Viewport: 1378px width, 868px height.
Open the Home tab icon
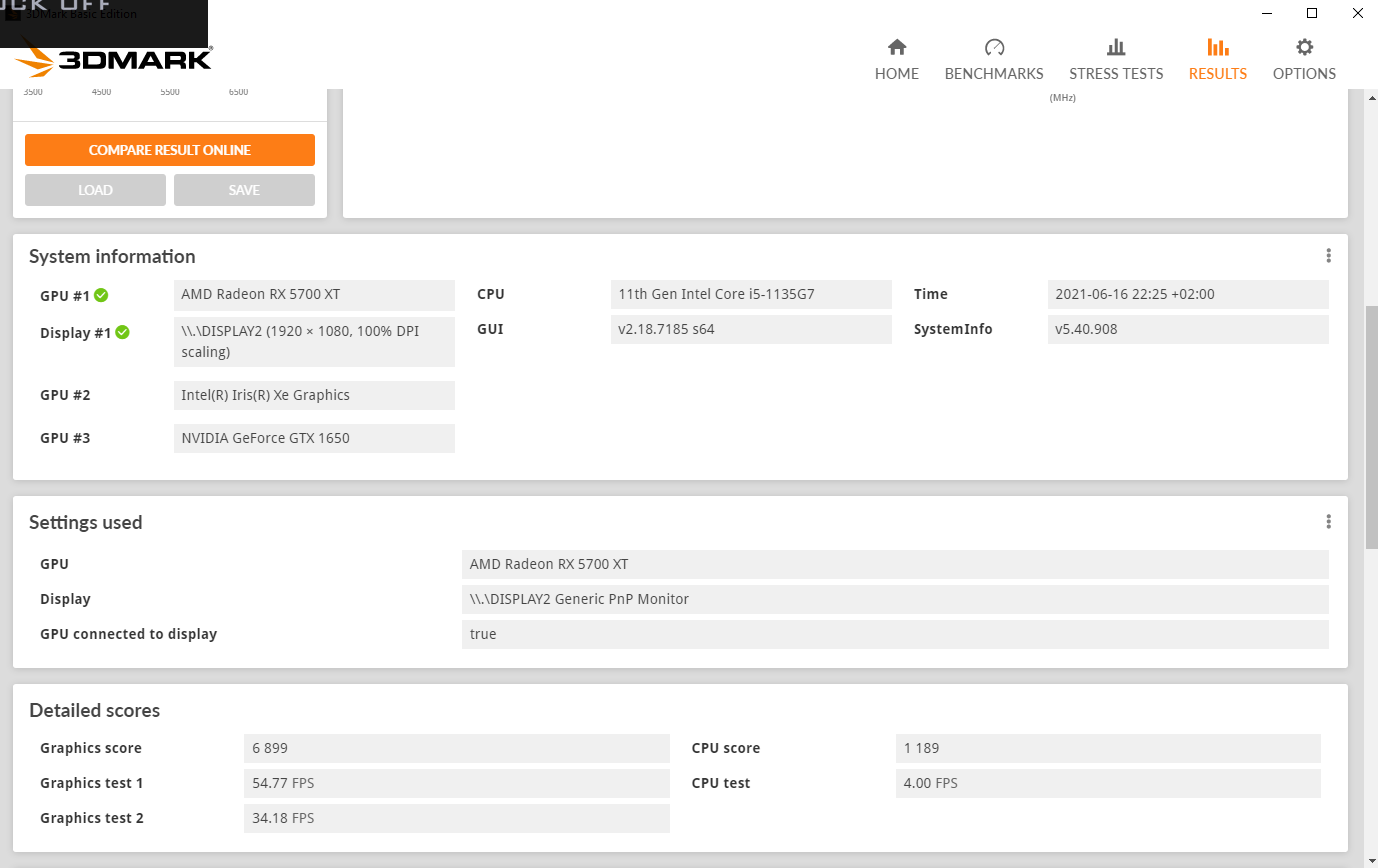coord(897,47)
